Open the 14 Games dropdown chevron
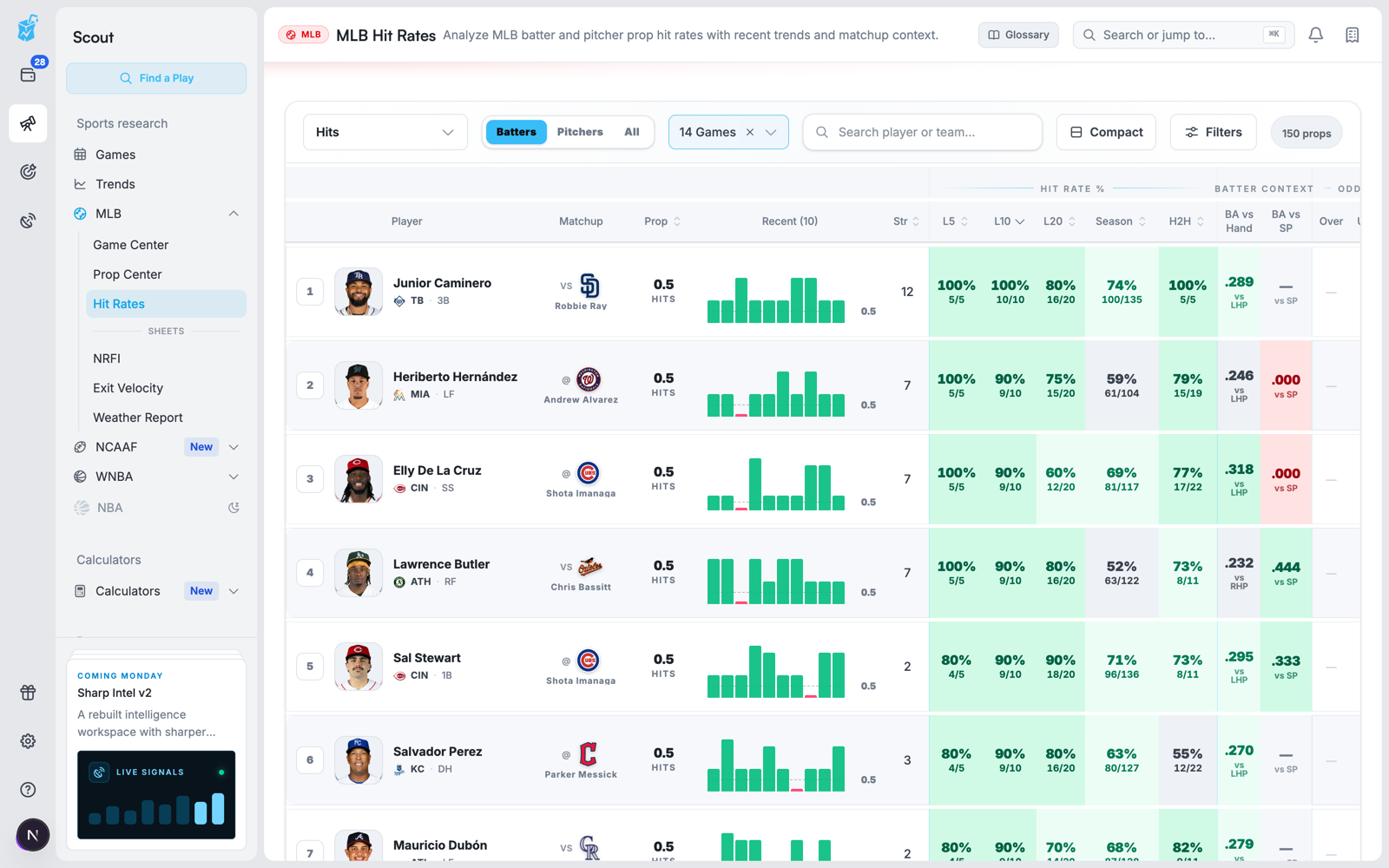The height and width of the screenshot is (868, 1389). pos(771,132)
